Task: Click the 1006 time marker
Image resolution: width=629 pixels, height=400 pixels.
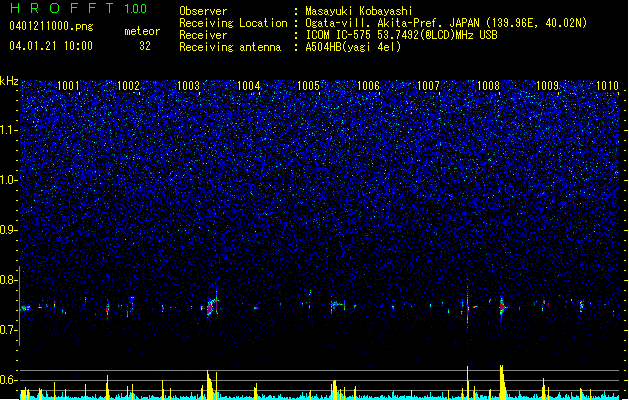Action: (x=368, y=86)
